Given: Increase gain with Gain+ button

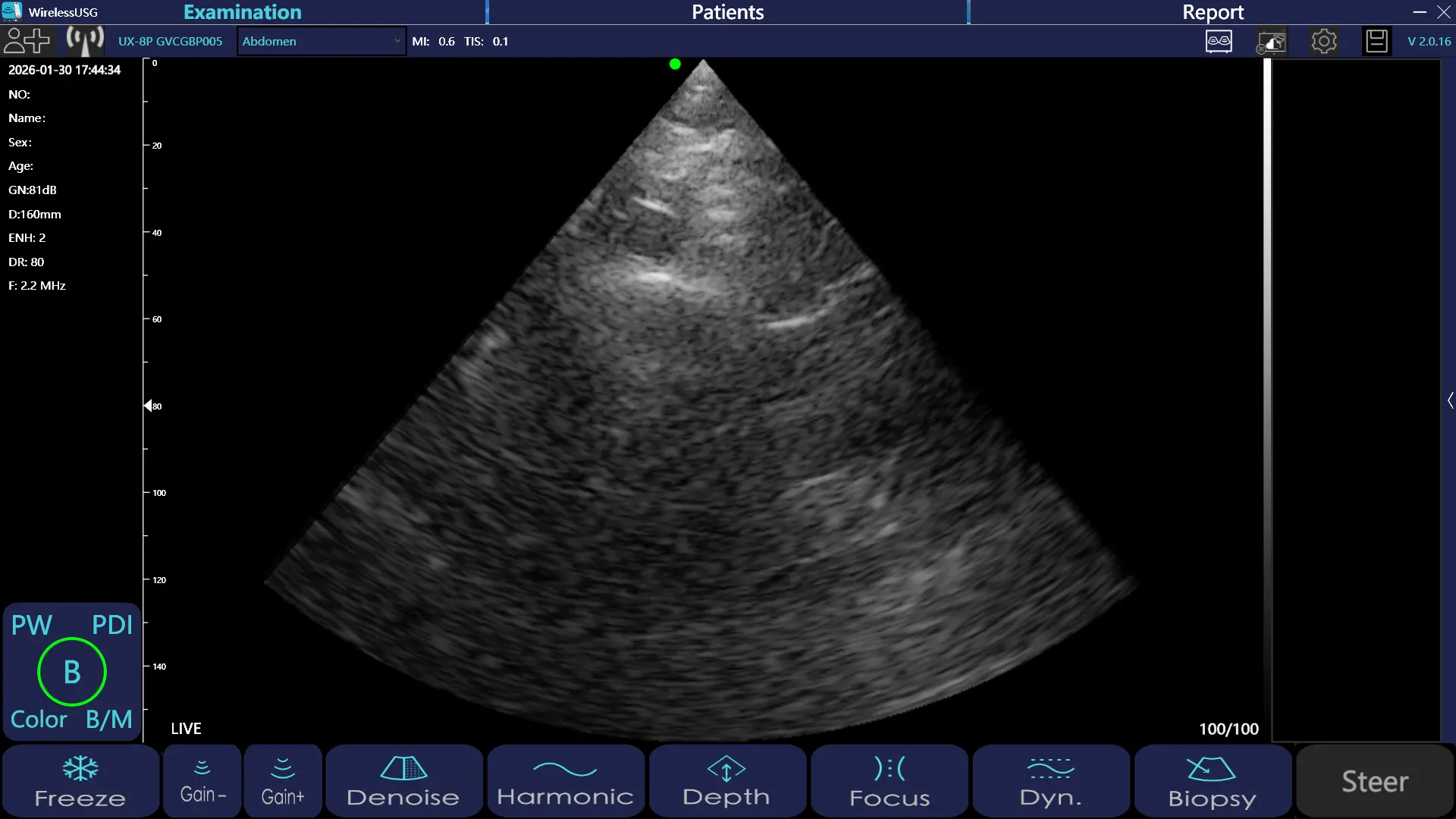Looking at the screenshot, I should coord(283,781).
